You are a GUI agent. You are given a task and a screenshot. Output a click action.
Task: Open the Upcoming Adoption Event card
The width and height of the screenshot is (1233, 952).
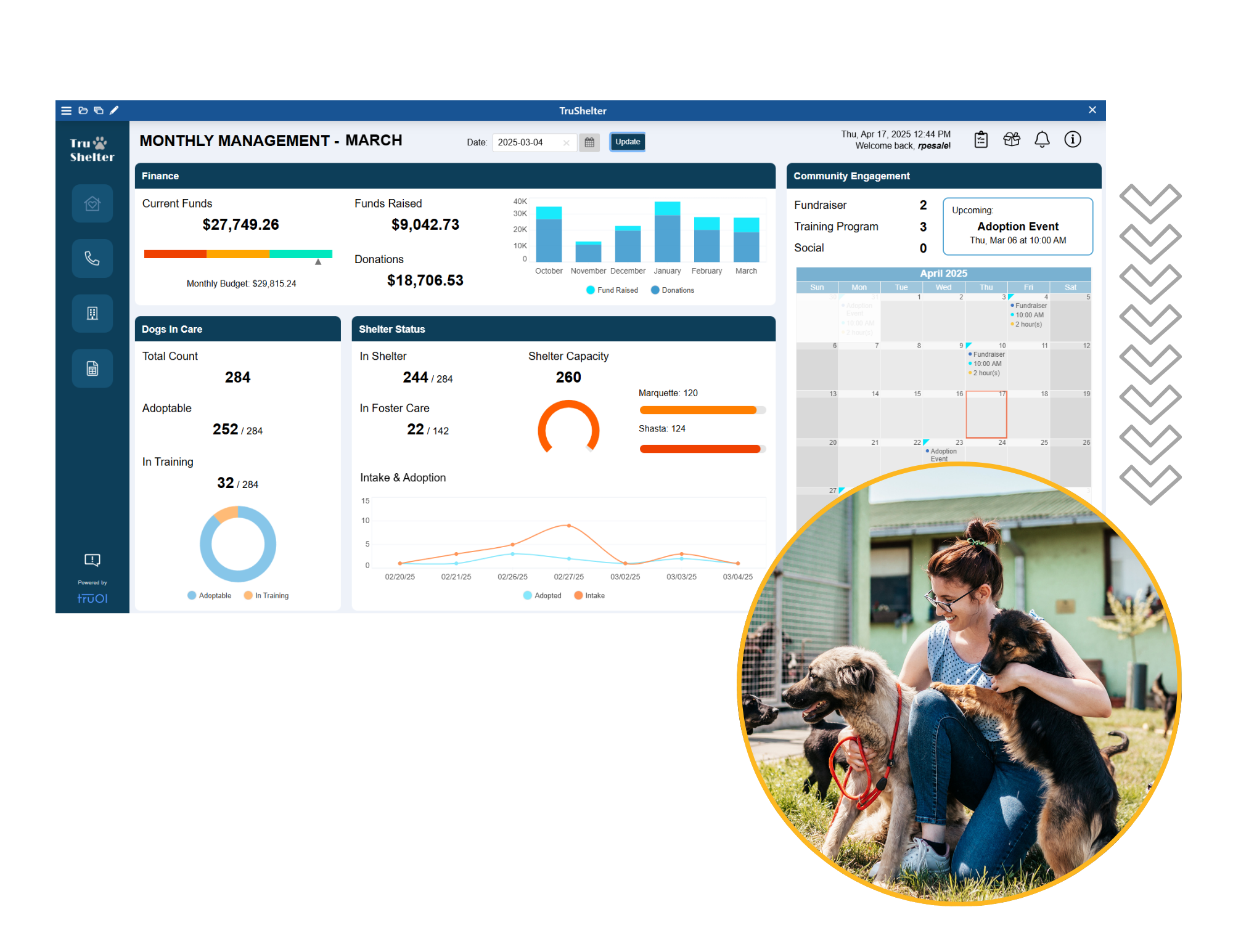tap(1018, 226)
